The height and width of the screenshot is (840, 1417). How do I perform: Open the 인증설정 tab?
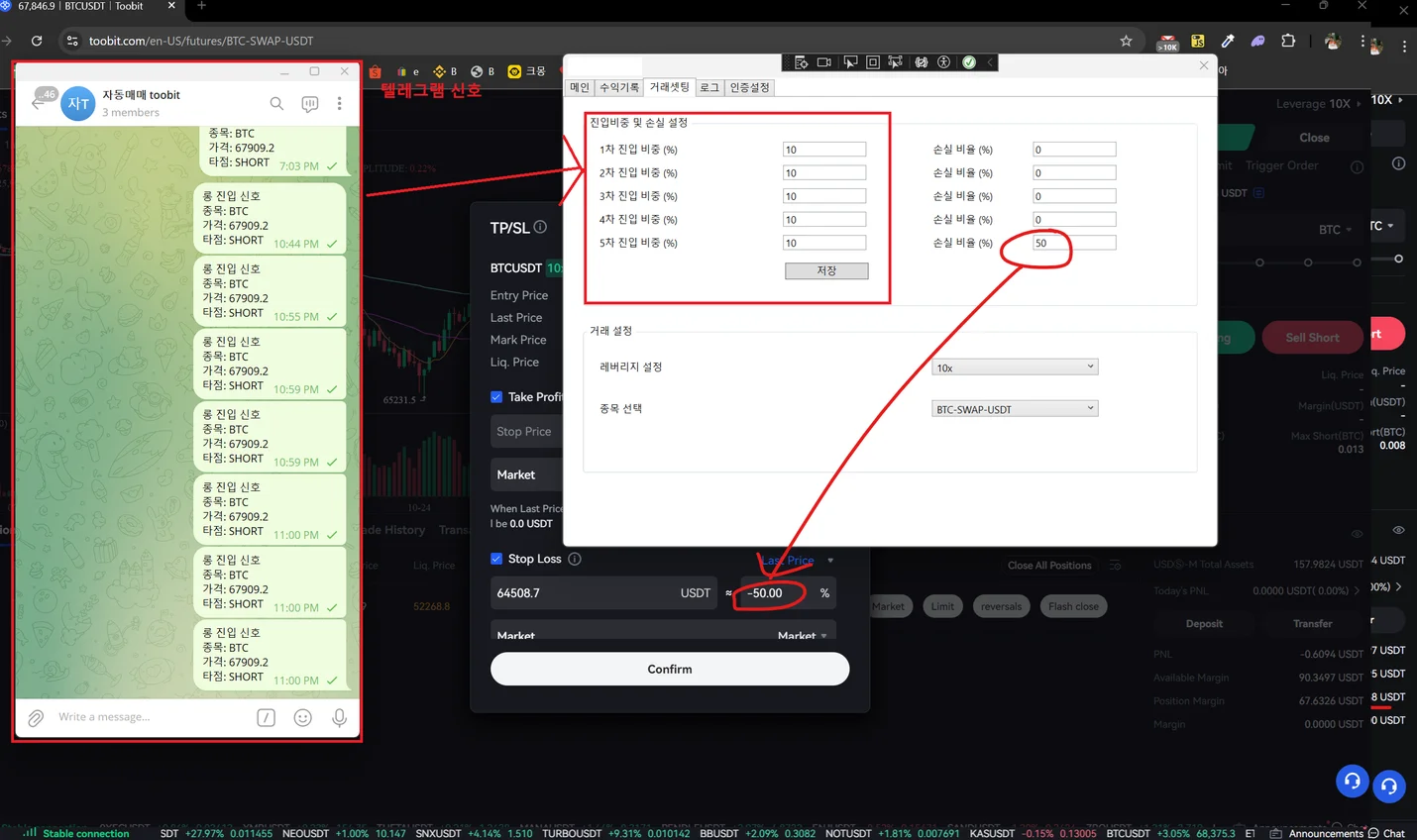coord(749,87)
